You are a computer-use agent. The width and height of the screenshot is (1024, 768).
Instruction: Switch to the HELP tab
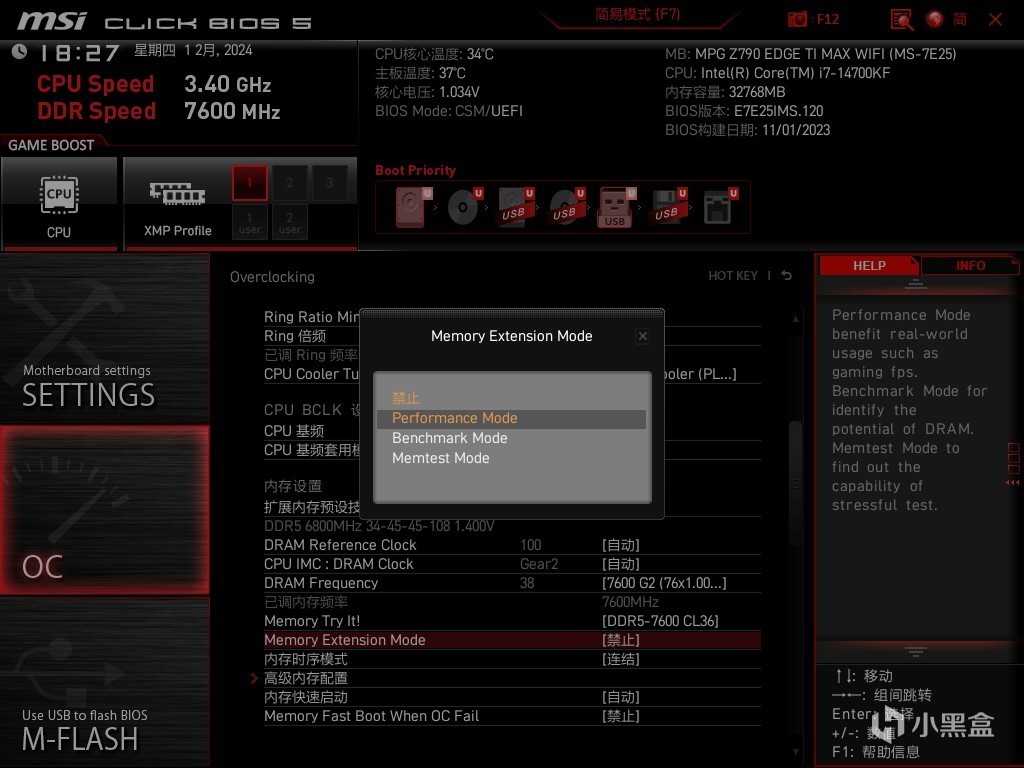click(869, 266)
